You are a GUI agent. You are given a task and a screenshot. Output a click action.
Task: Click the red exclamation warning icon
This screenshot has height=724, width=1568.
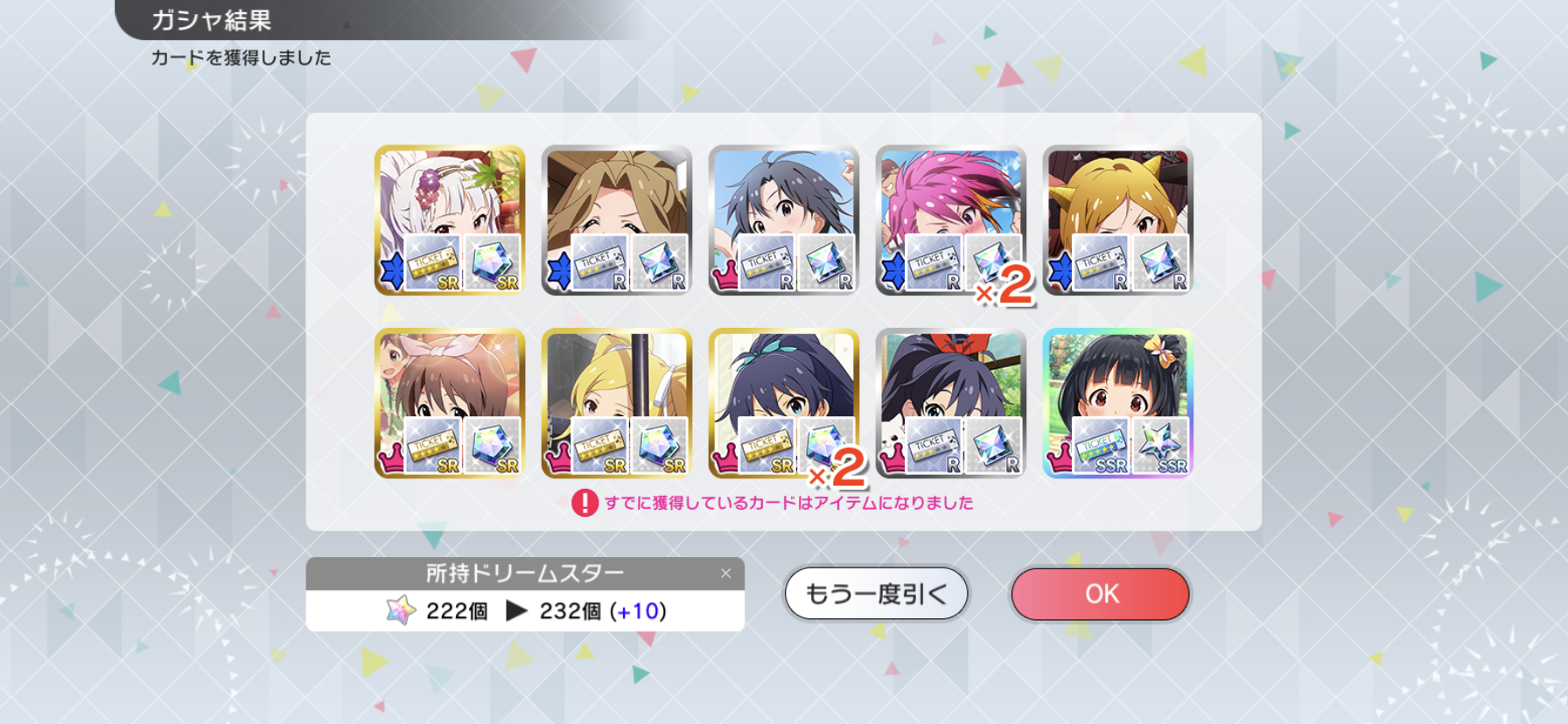pyautogui.click(x=584, y=503)
